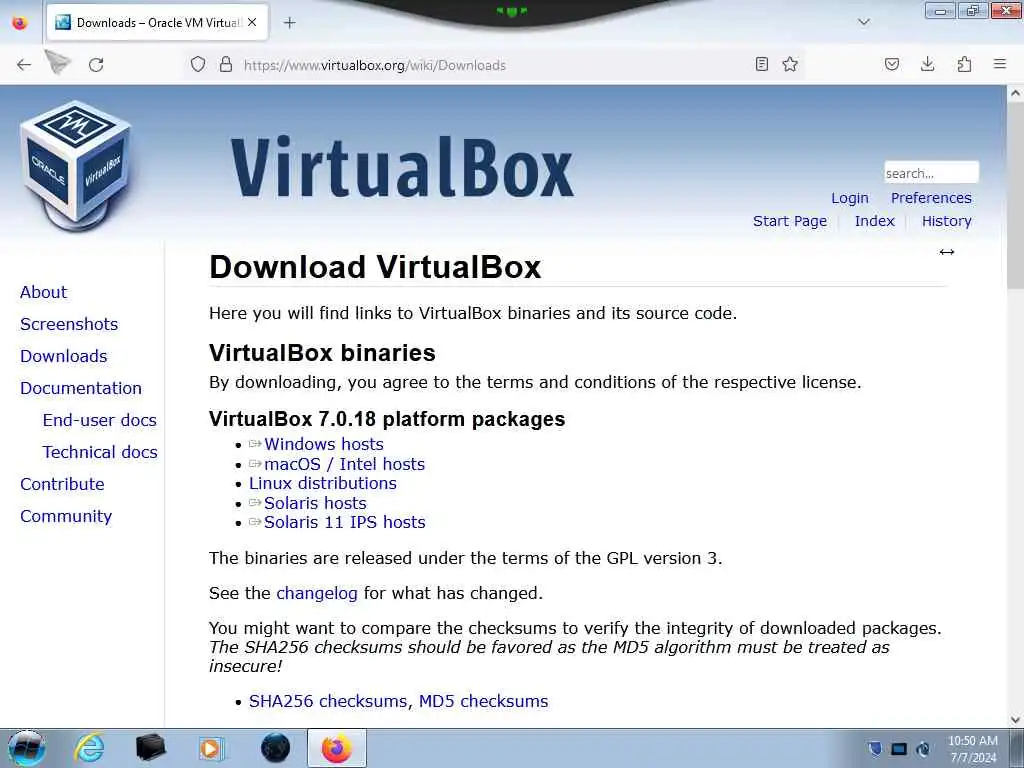Click the browser back arrow

point(24,65)
